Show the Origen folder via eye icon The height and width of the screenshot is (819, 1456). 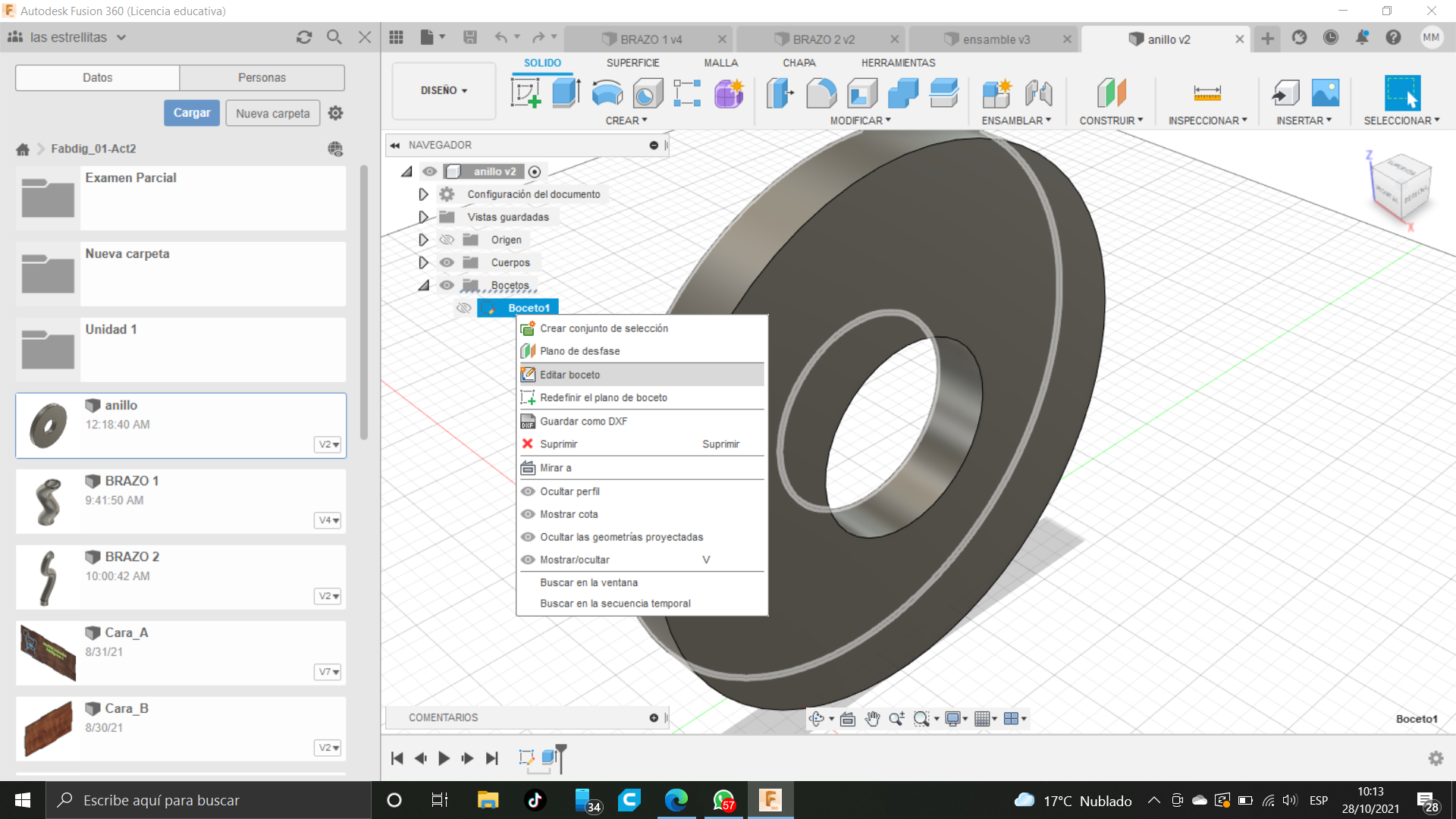tap(447, 240)
